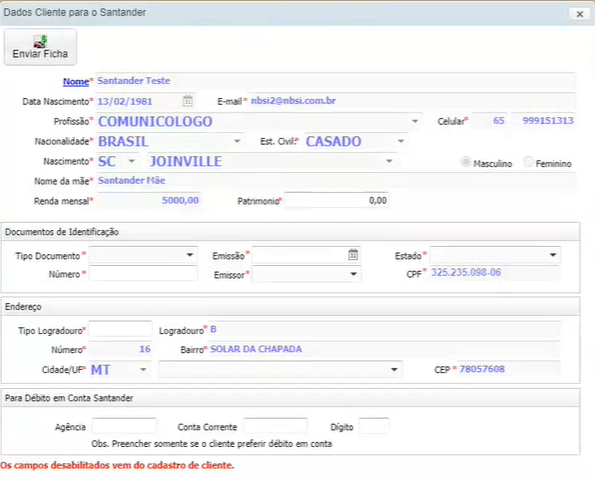
Task: Click the Nome da mãe field
Action: 335,181
